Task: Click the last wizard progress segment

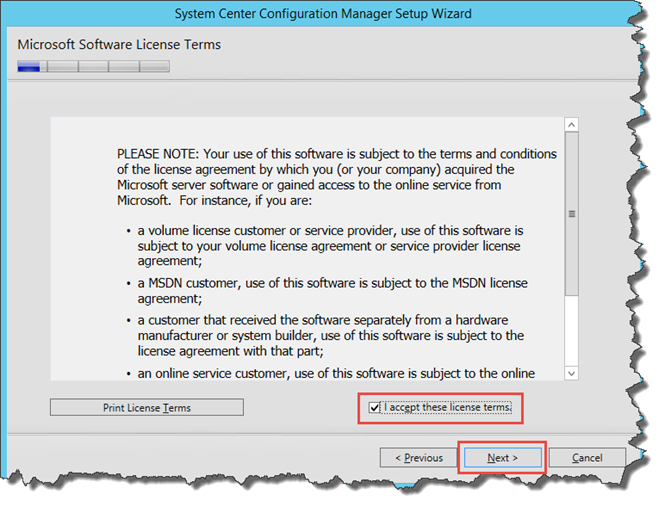Action: pos(154,67)
